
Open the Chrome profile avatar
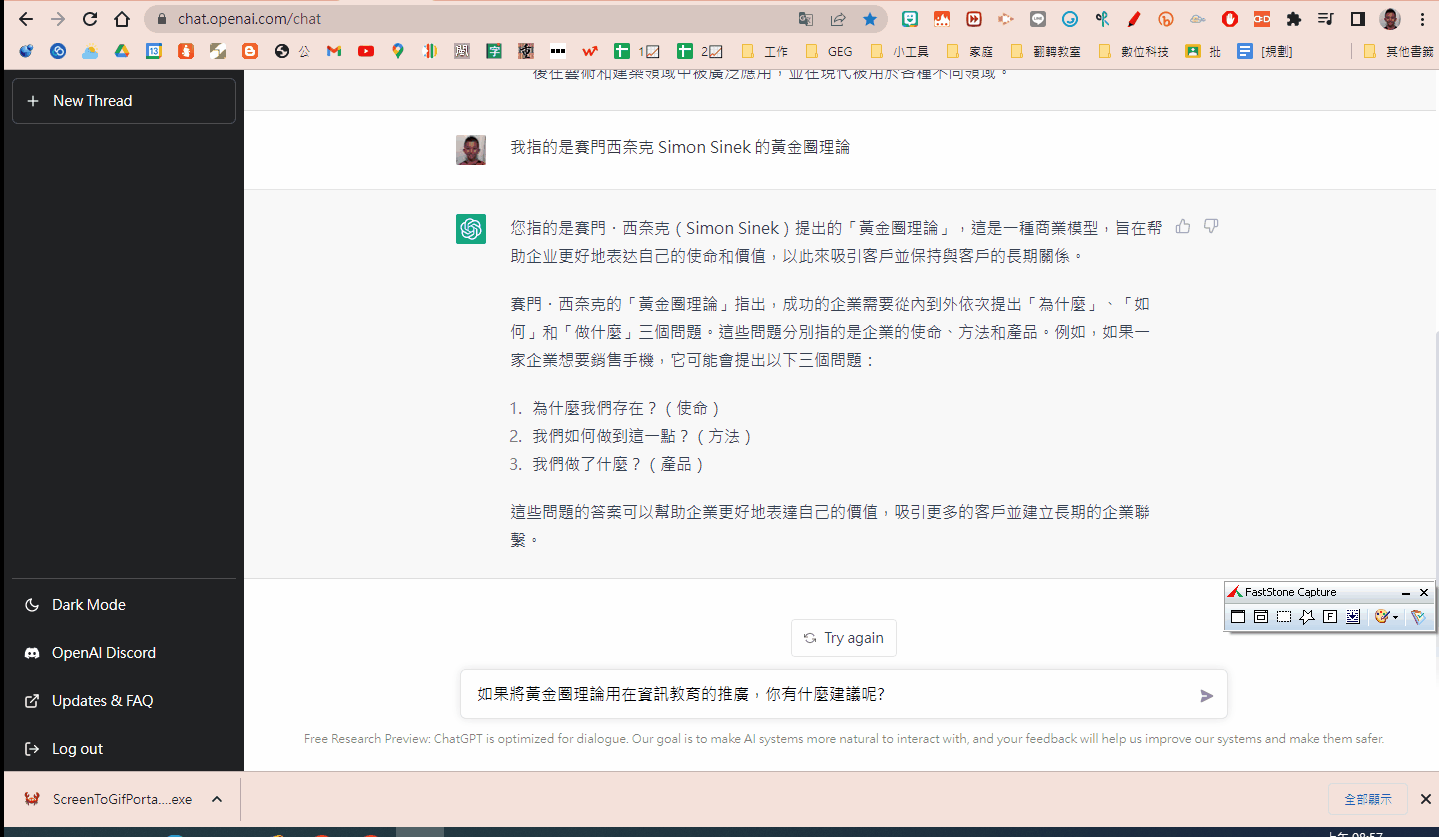point(1390,19)
